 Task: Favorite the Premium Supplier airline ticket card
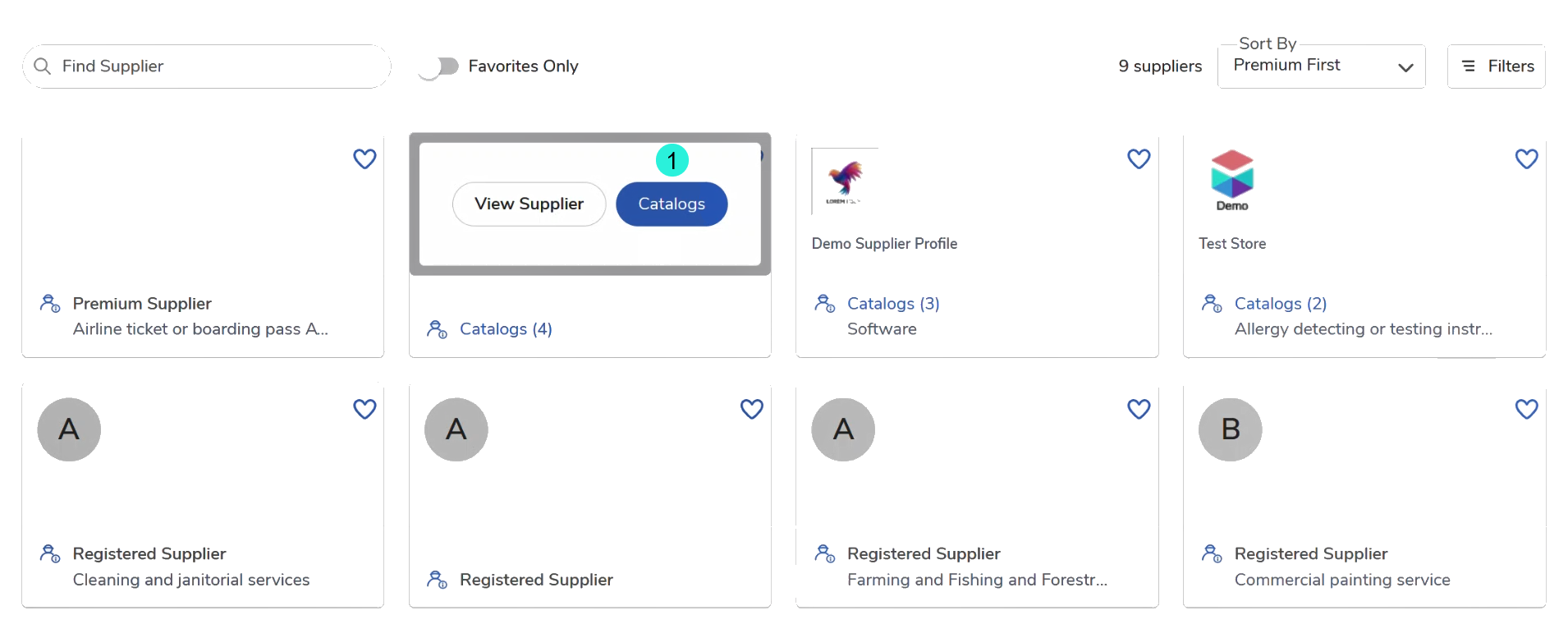pos(364,158)
